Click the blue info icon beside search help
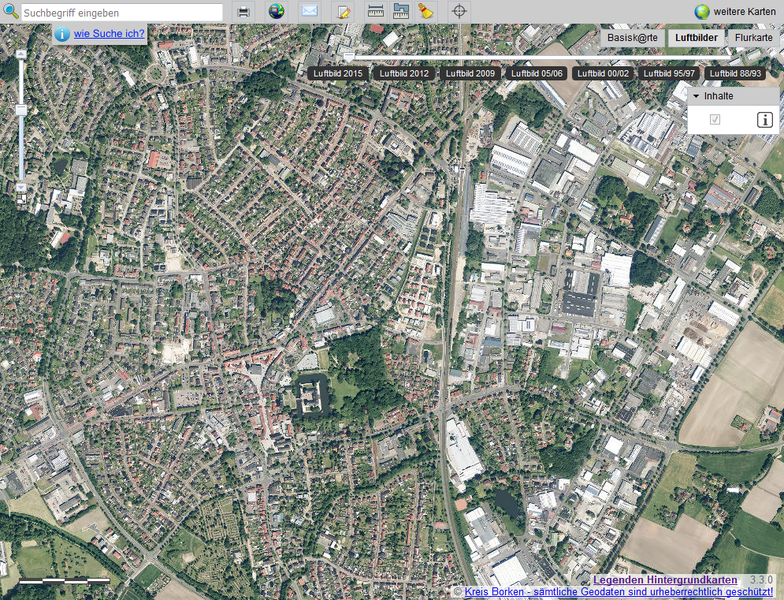 62,34
